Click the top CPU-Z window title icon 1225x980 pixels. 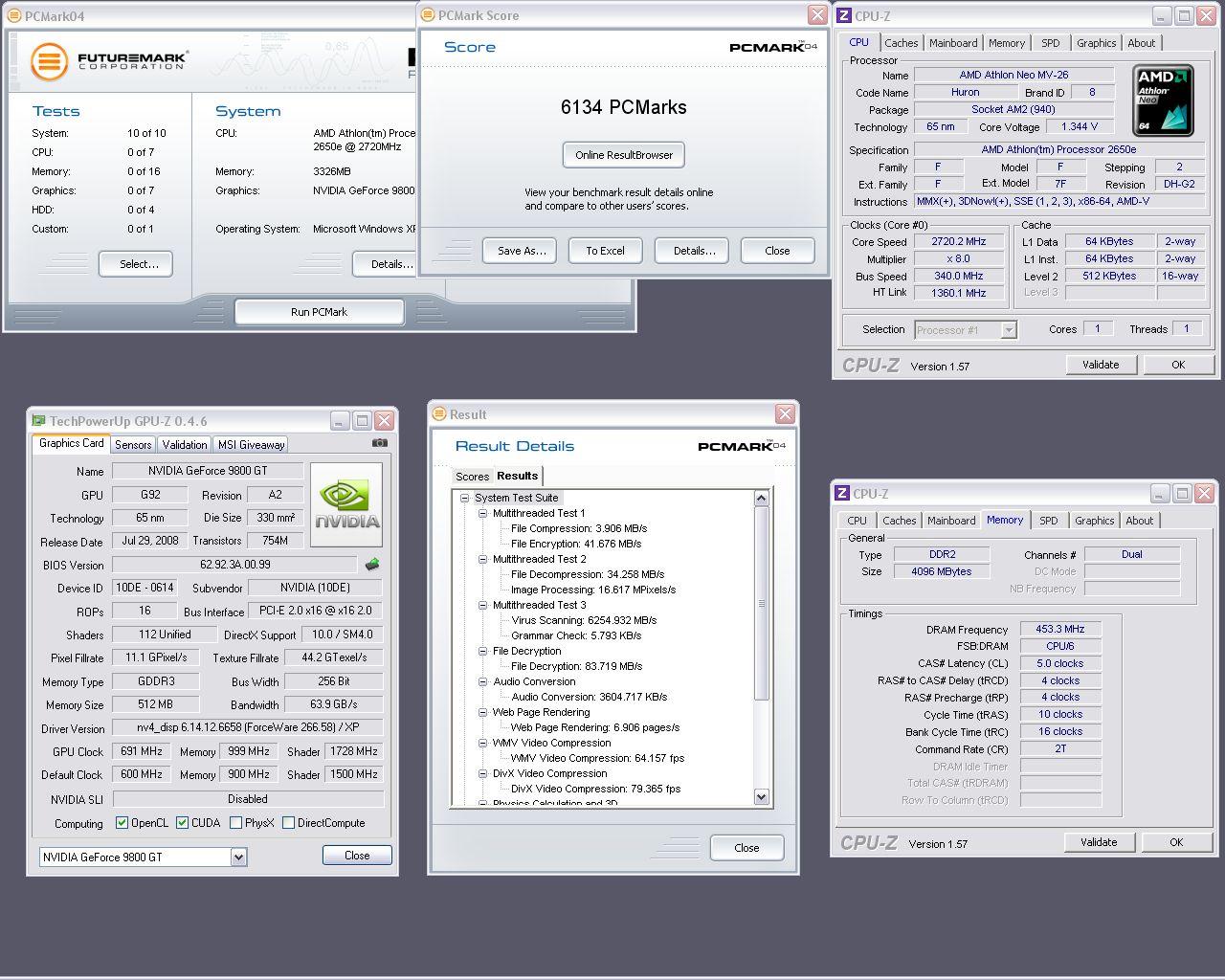click(843, 15)
